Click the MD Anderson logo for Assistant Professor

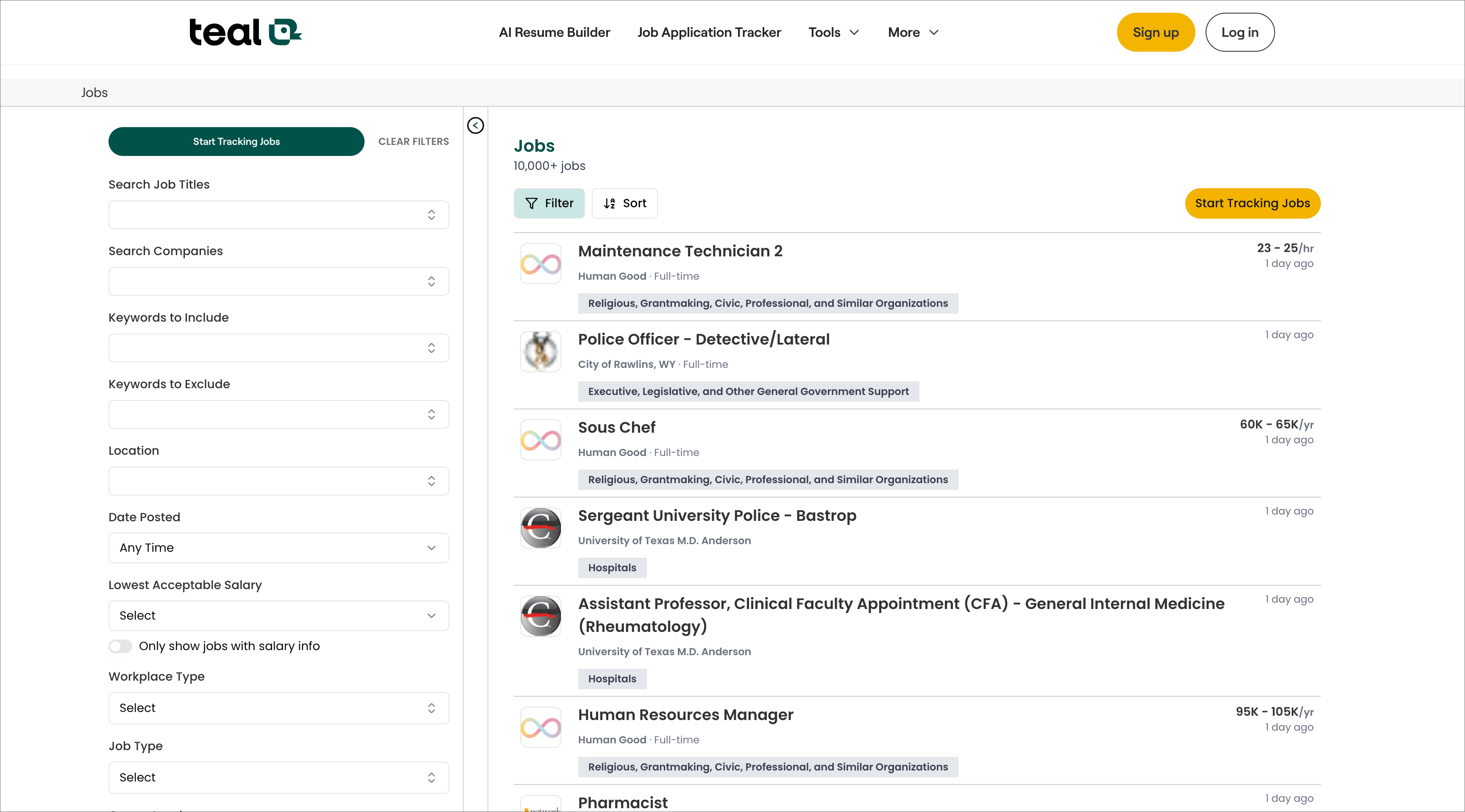[541, 616]
